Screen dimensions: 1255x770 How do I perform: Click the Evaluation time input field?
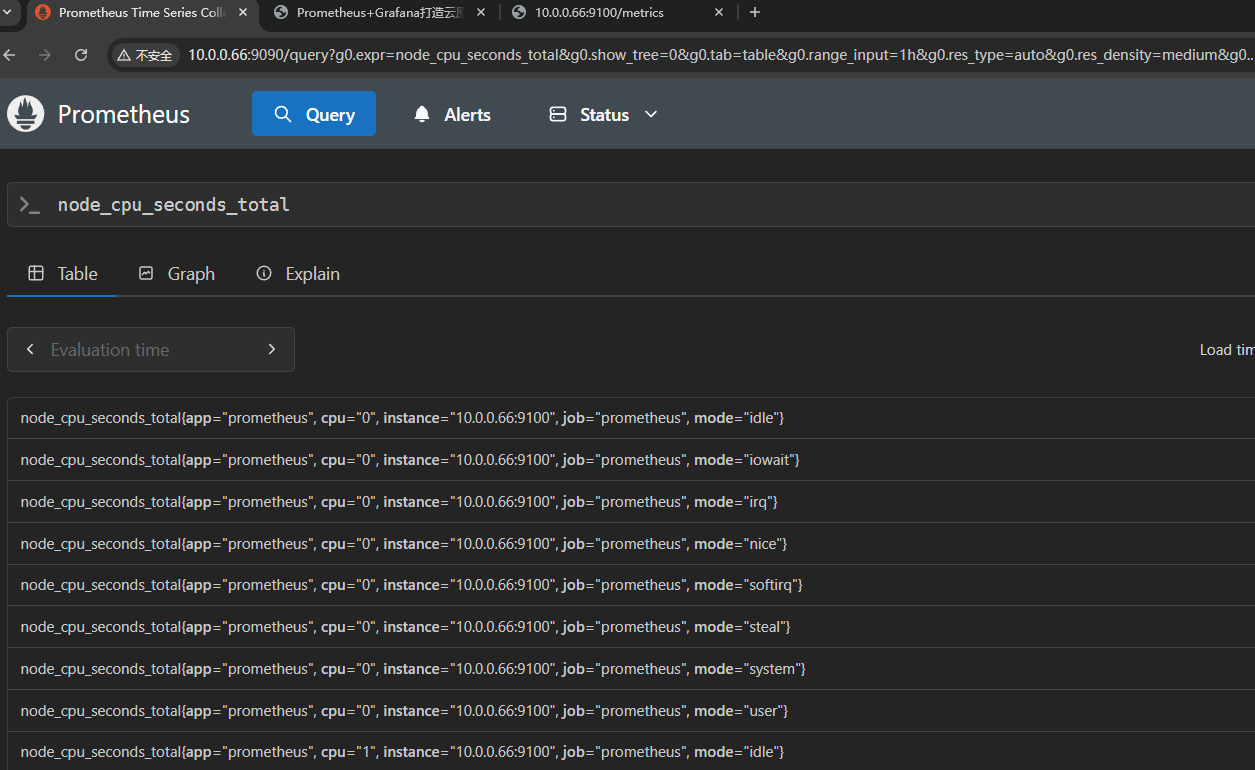coord(150,349)
